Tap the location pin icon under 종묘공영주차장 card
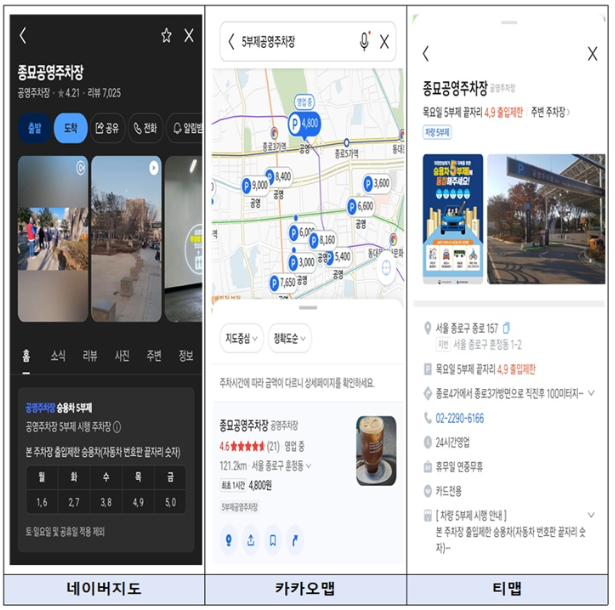The image size is (615, 610). 229,540
